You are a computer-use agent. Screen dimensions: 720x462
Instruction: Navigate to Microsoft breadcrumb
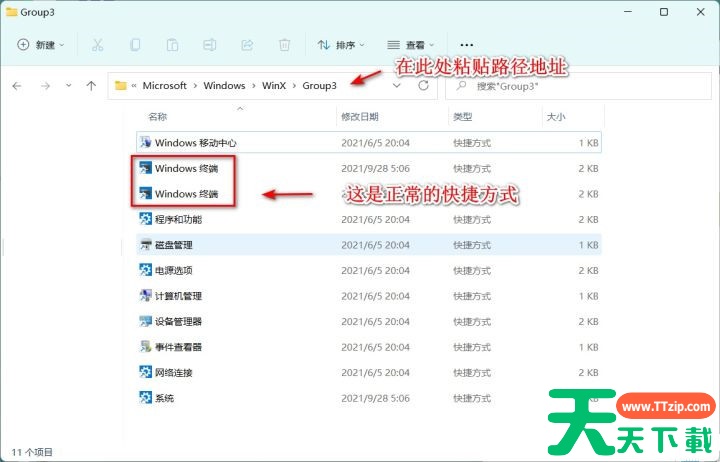pyautogui.click(x=164, y=86)
